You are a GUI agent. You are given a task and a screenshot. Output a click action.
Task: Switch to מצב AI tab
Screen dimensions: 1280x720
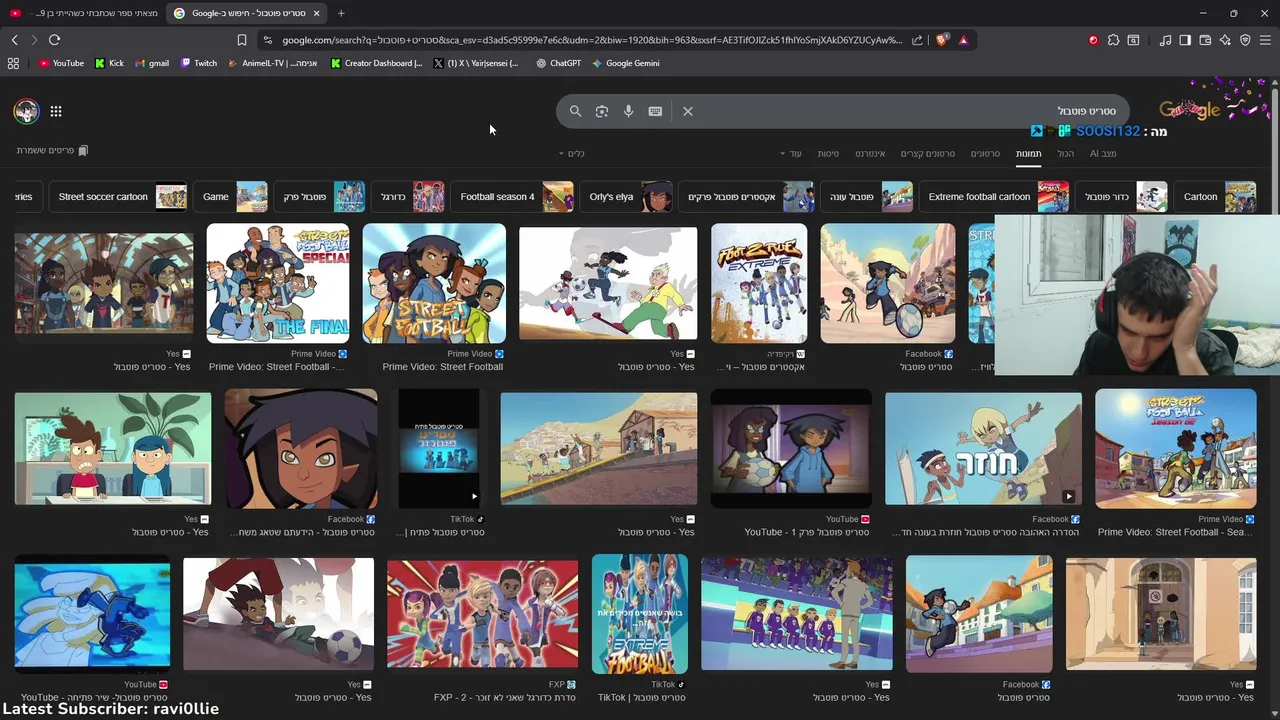tap(1103, 154)
